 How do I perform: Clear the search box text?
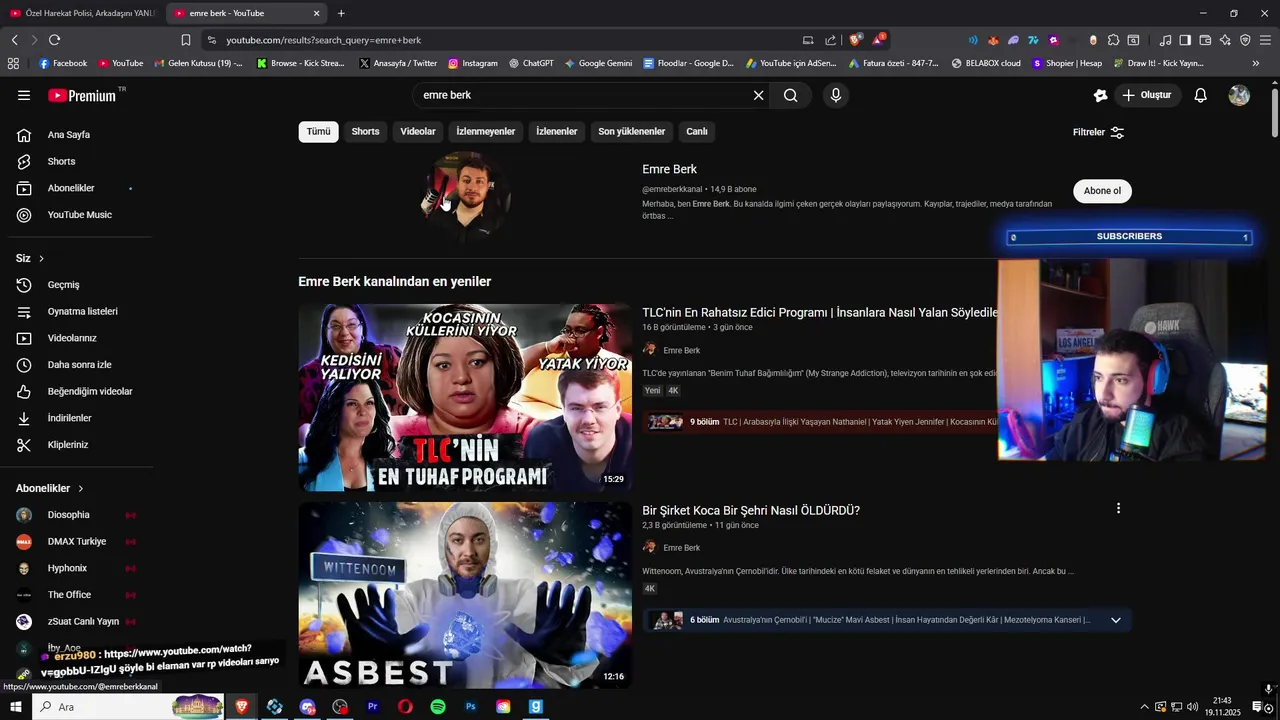(758, 95)
